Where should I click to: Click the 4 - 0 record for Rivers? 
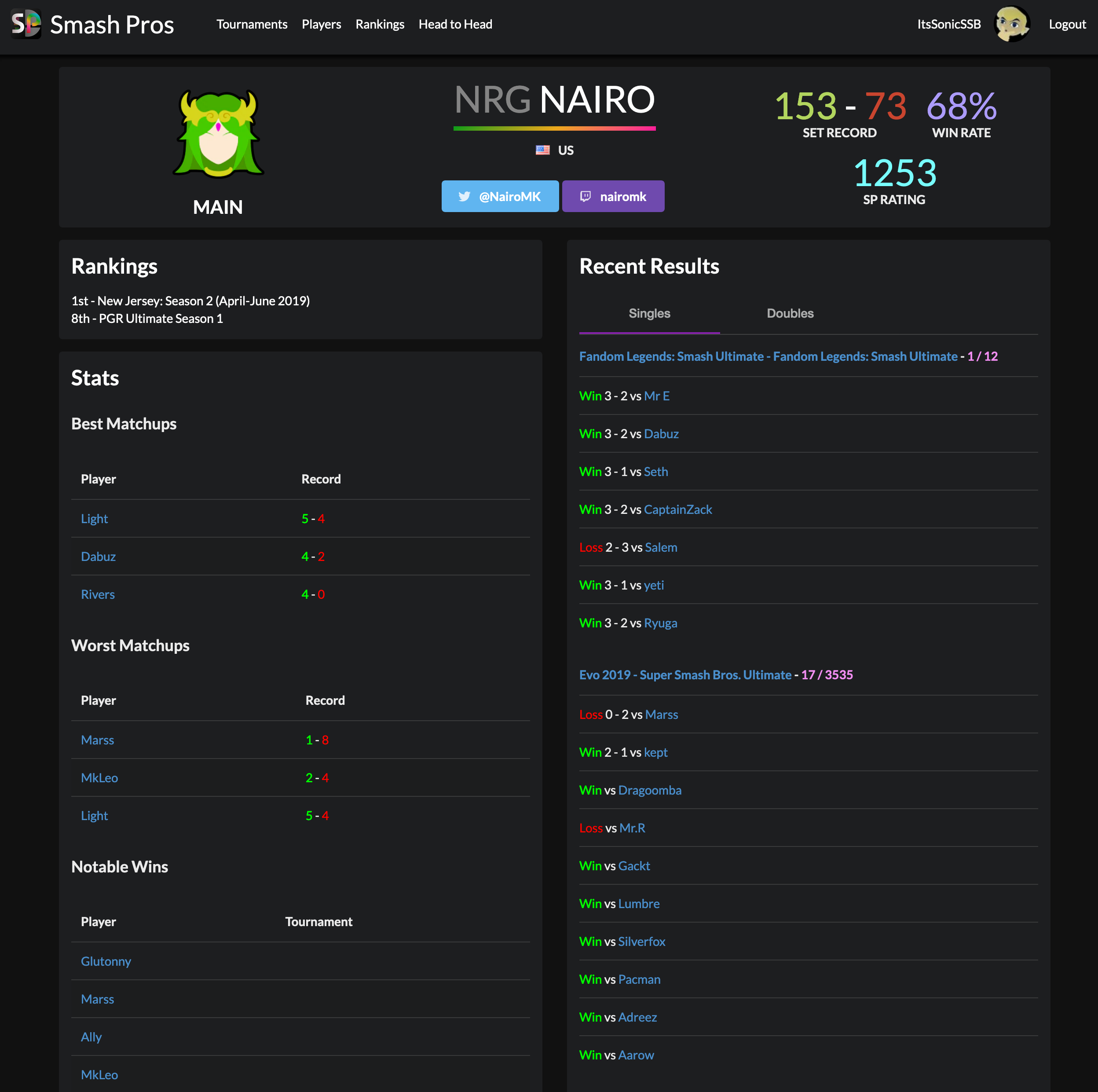(313, 594)
